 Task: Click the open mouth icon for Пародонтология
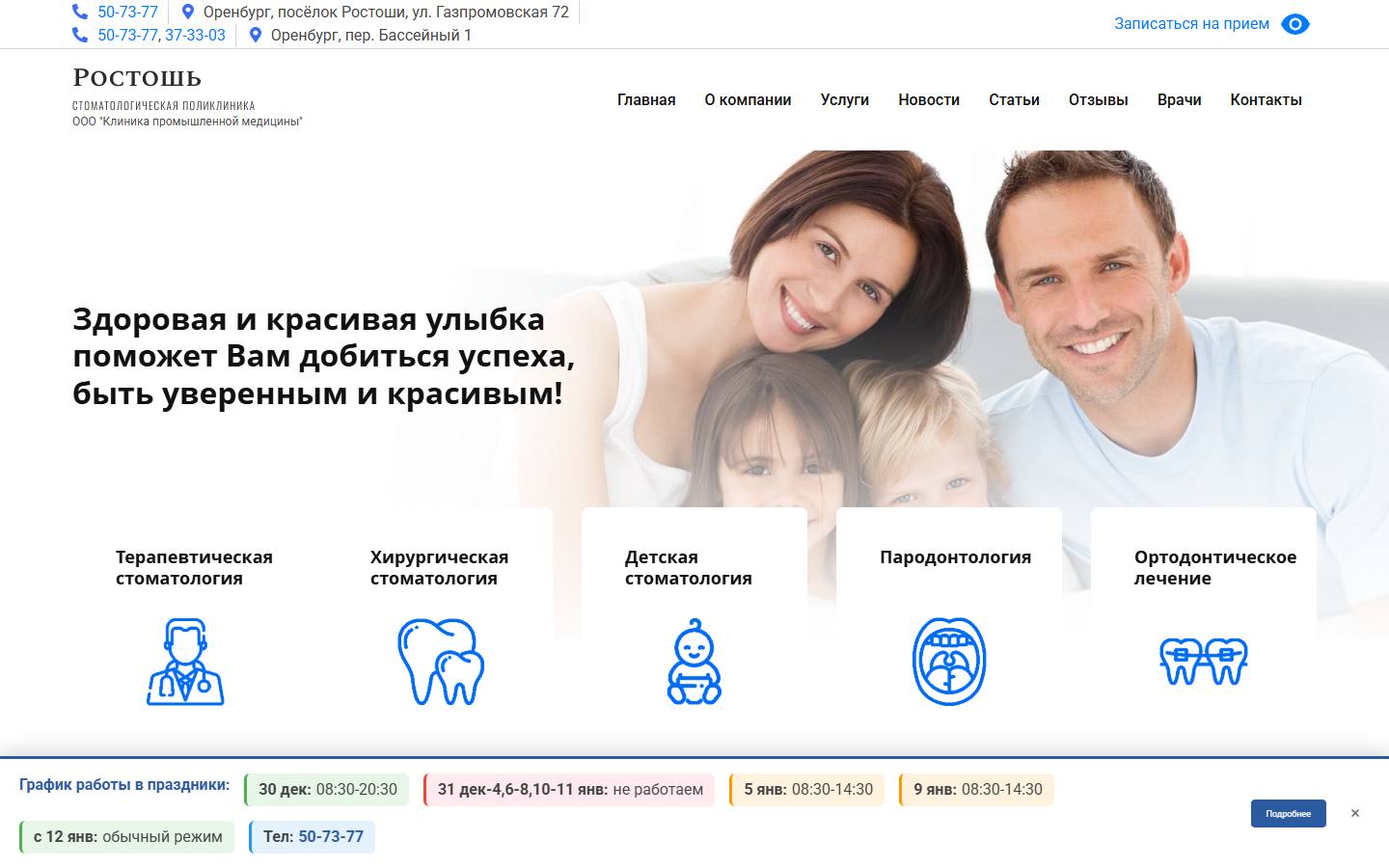point(949,662)
